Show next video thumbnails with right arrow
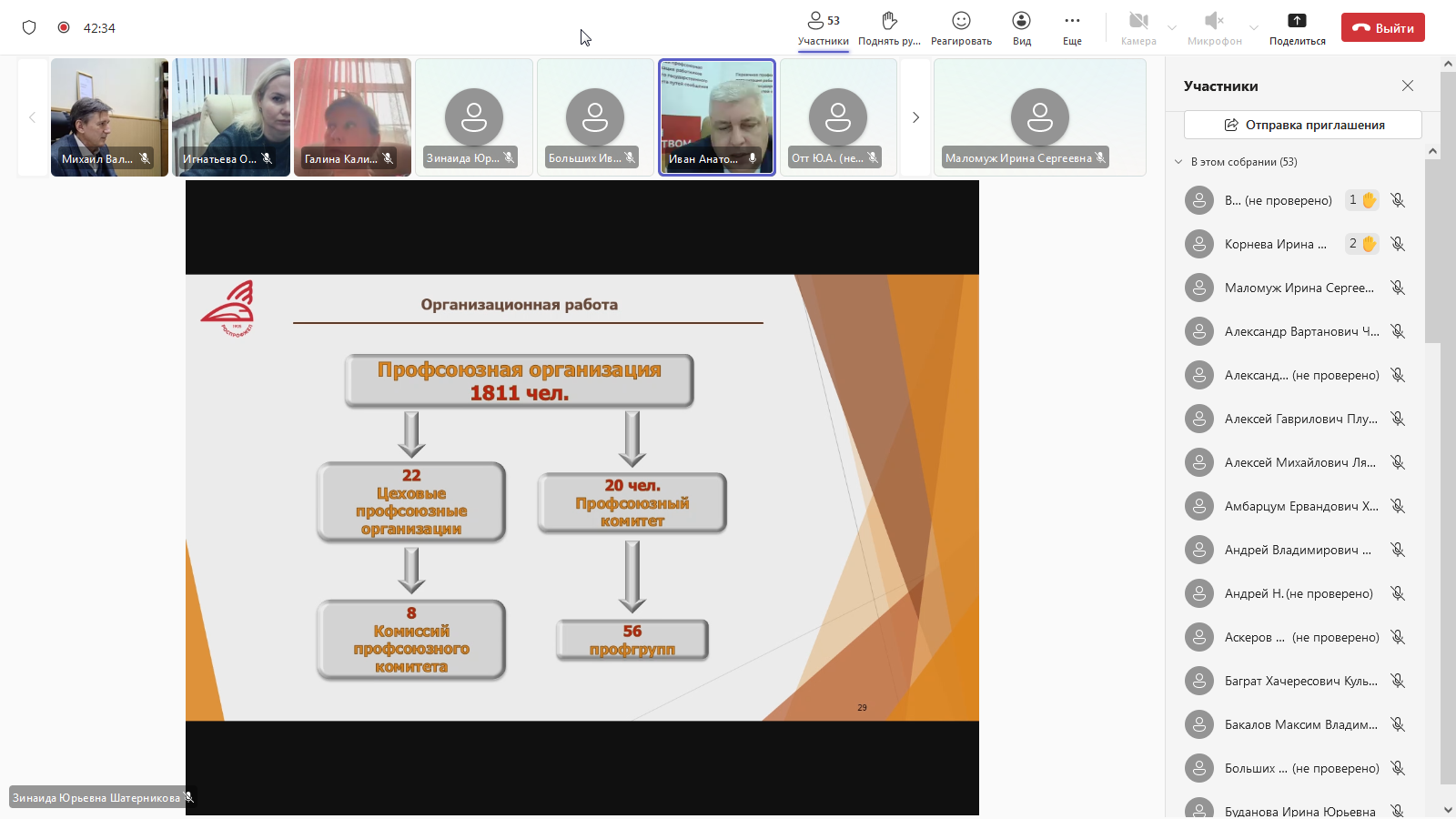This screenshot has height=819, width=1456. coord(915,117)
